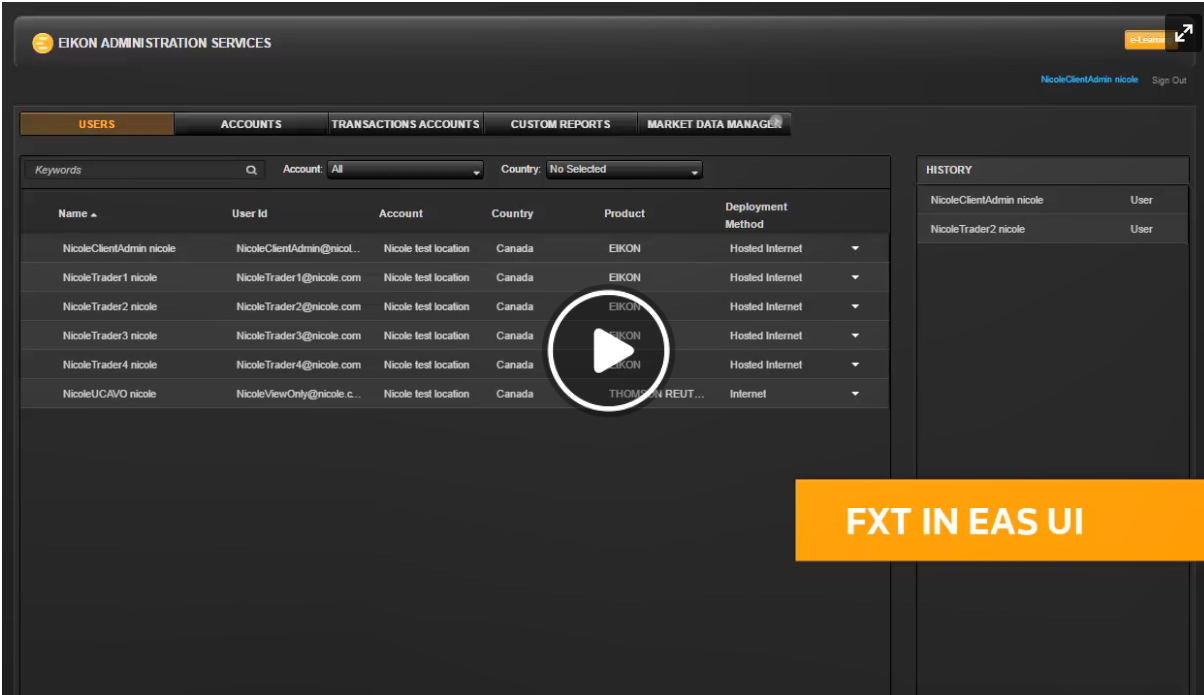1204x695 pixels.
Task: Click the NicoleViewOnly@nicole.c... user id
Action: tap(298, 393)
